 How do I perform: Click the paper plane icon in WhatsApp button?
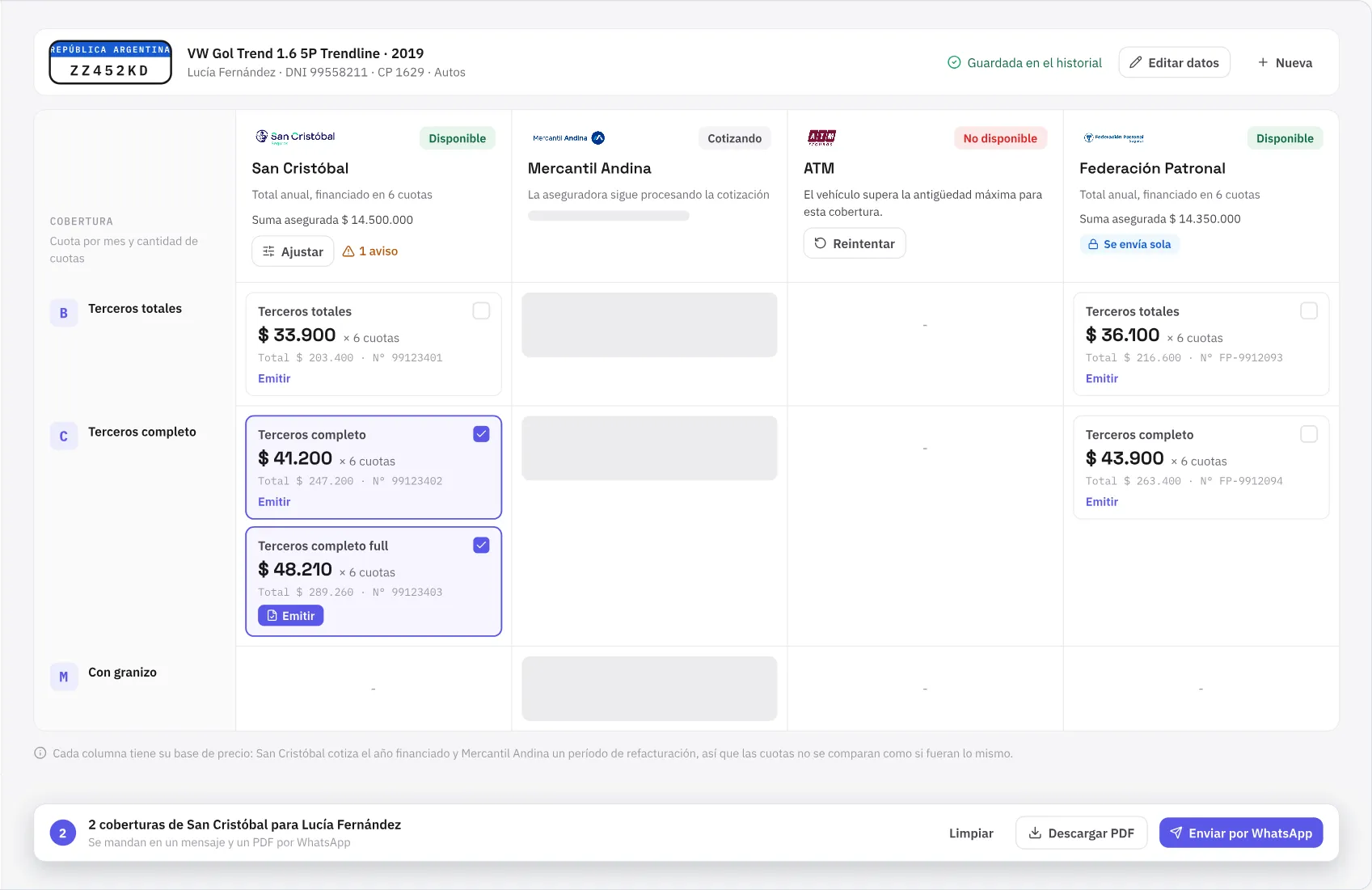pos(1176,833)
